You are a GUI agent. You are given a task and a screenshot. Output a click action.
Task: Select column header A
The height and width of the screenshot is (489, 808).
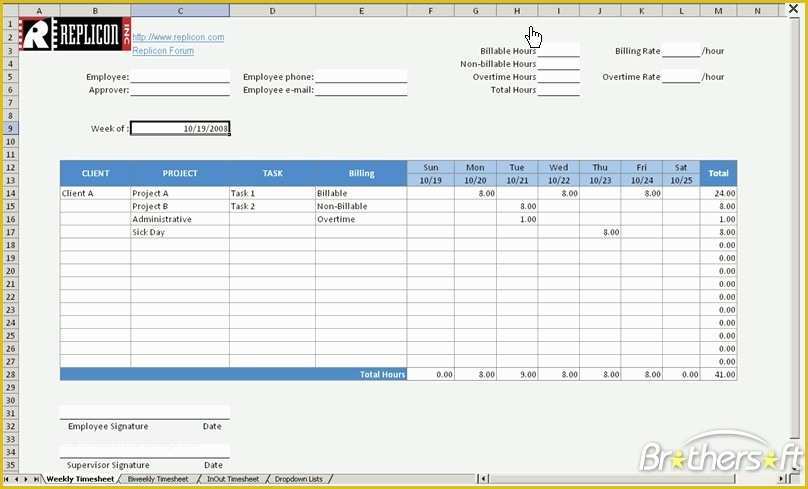click(39, 10)
